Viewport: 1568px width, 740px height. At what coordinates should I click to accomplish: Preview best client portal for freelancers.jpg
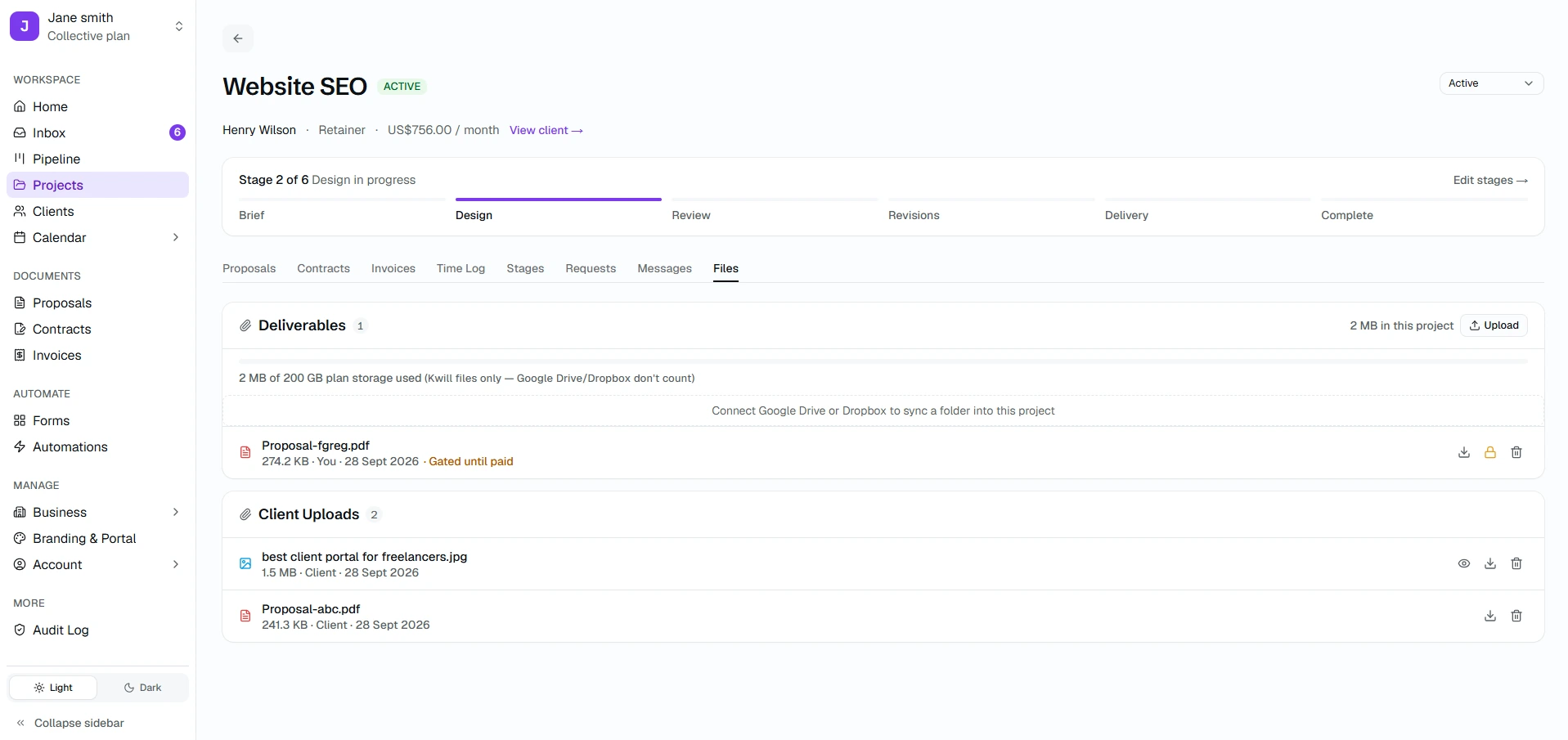click(1464, 563)
